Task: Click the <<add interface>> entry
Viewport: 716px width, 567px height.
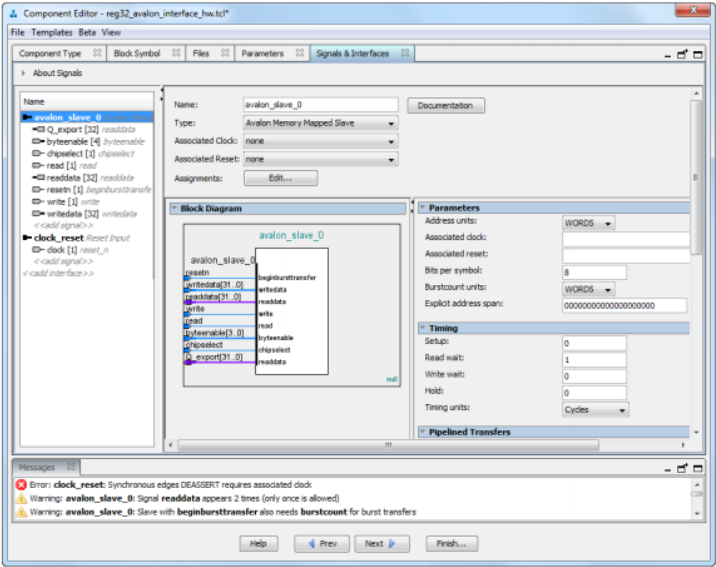Action: click(58, 273)
